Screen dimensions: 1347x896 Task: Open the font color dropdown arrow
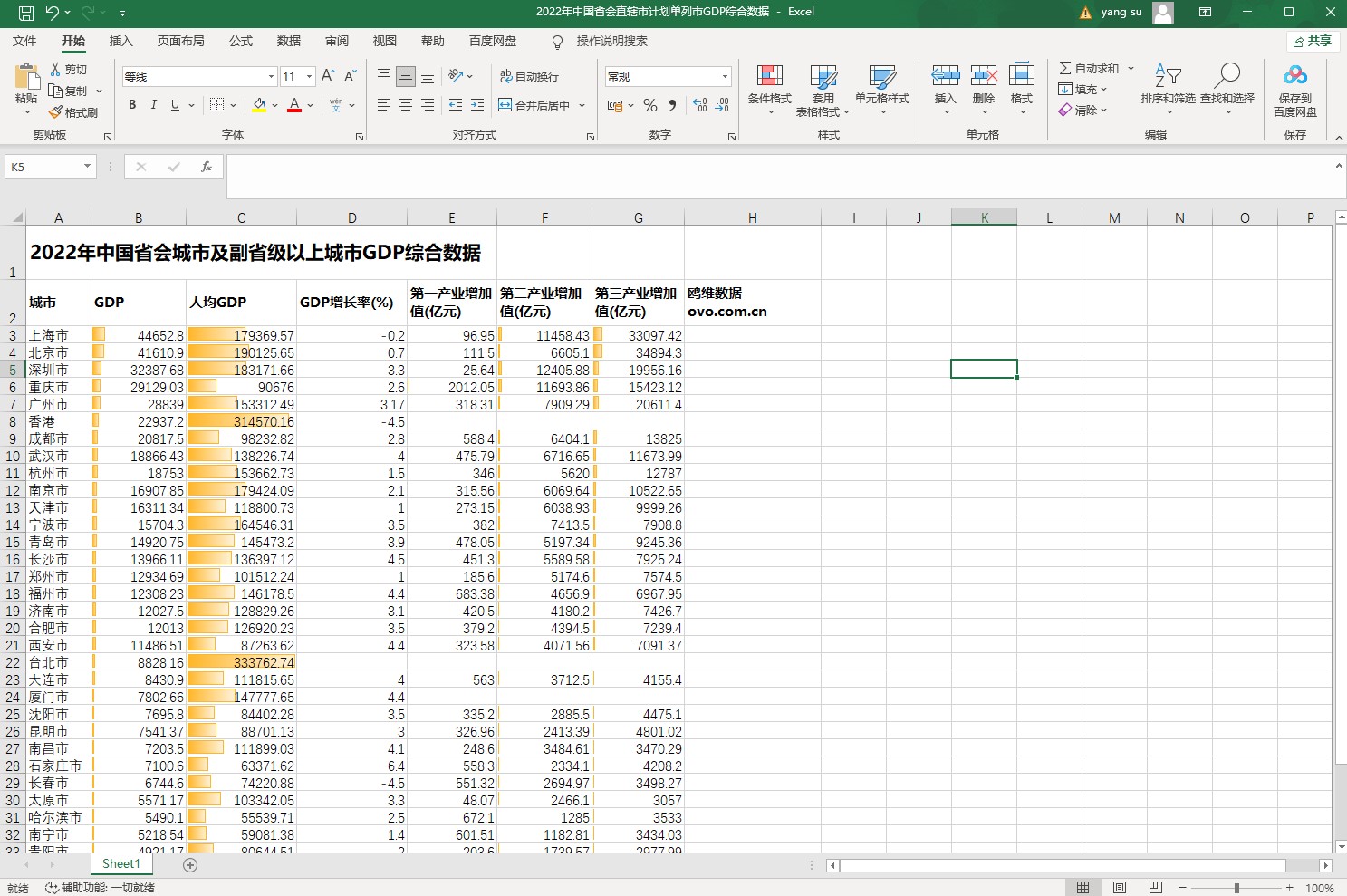click(x=310, y=105)
